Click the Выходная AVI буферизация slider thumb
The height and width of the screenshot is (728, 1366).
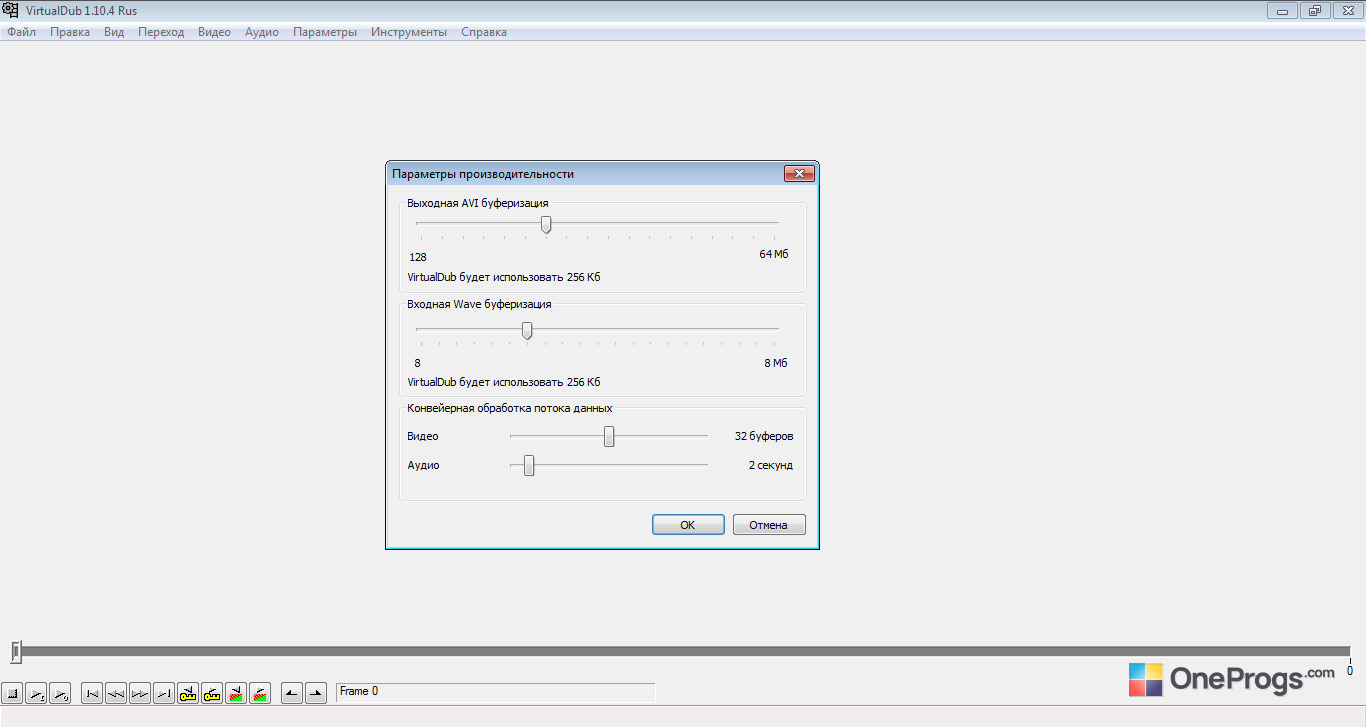[546, 225]
